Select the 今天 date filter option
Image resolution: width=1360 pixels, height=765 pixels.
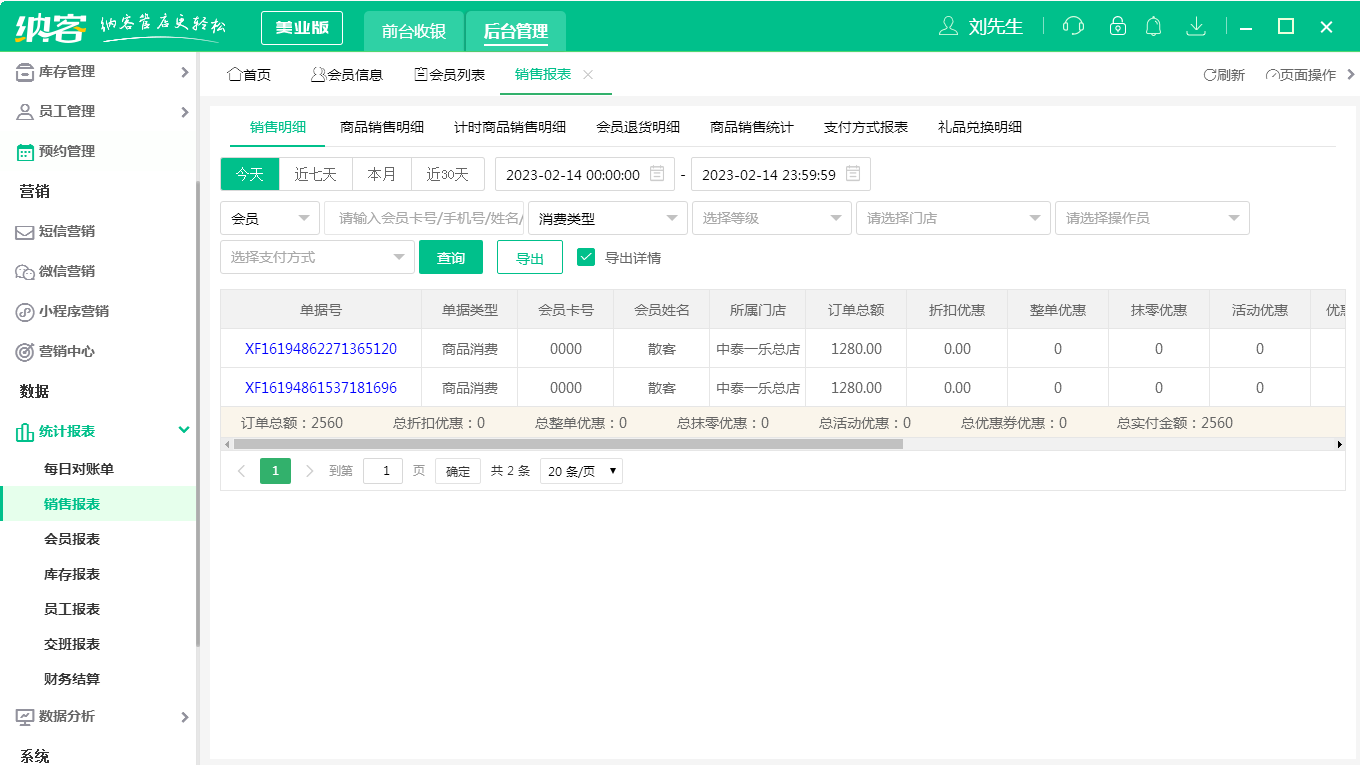[249, 173]
